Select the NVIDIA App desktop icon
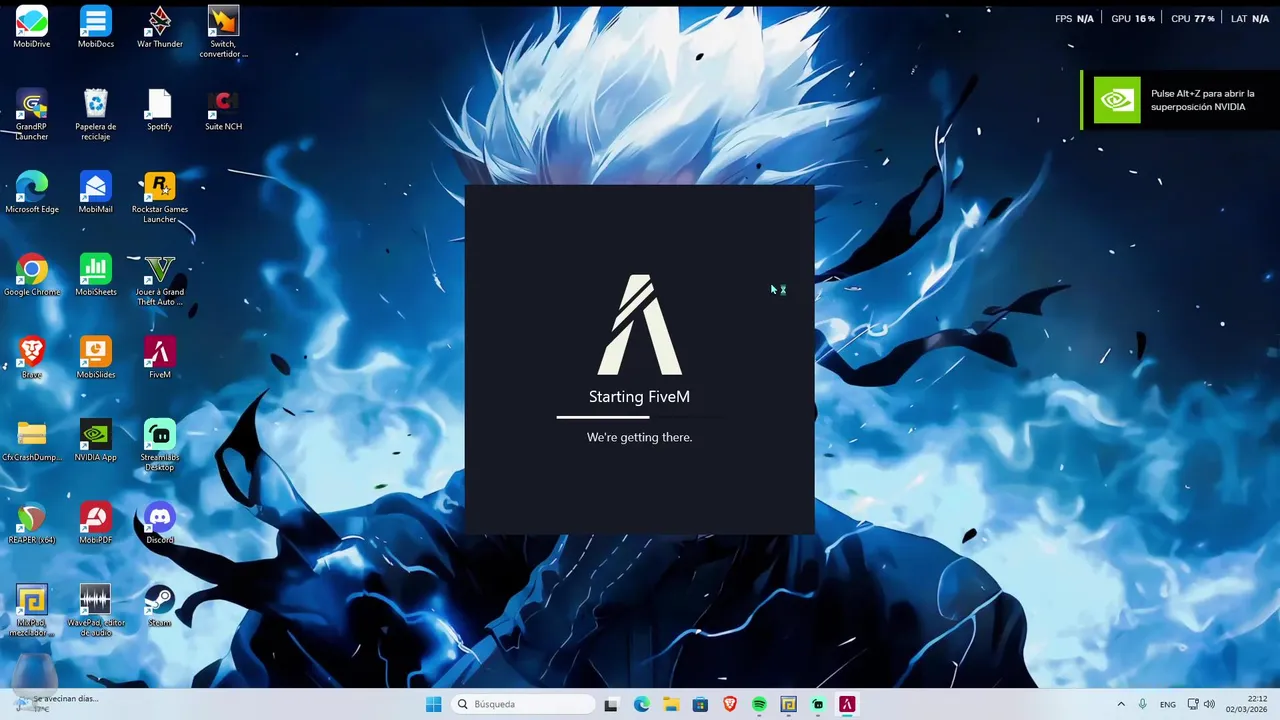The width and height of the screenshot is (1280, 720). pos(96,441)
